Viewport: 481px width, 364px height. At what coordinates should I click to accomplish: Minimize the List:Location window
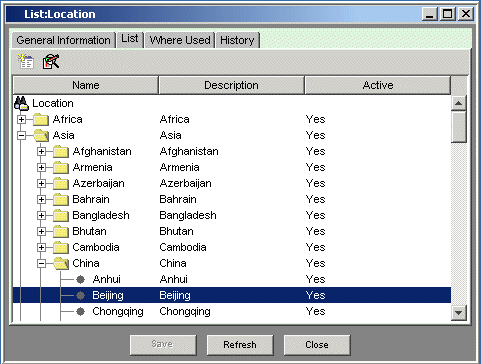430,14
